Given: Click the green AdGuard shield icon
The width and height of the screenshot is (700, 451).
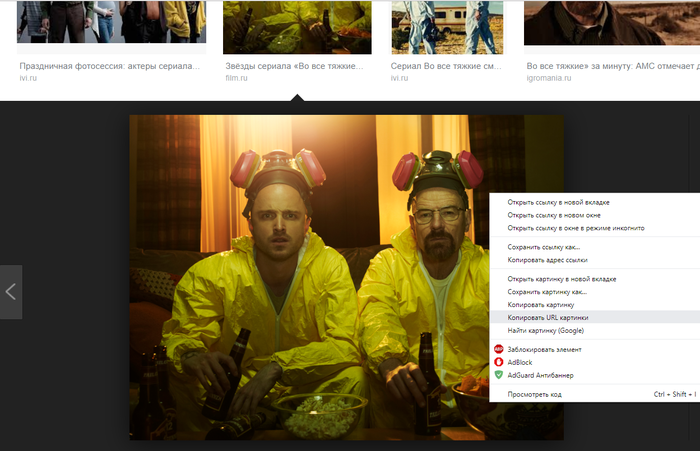Looking at the screenshot, I should tap(499, 375).
